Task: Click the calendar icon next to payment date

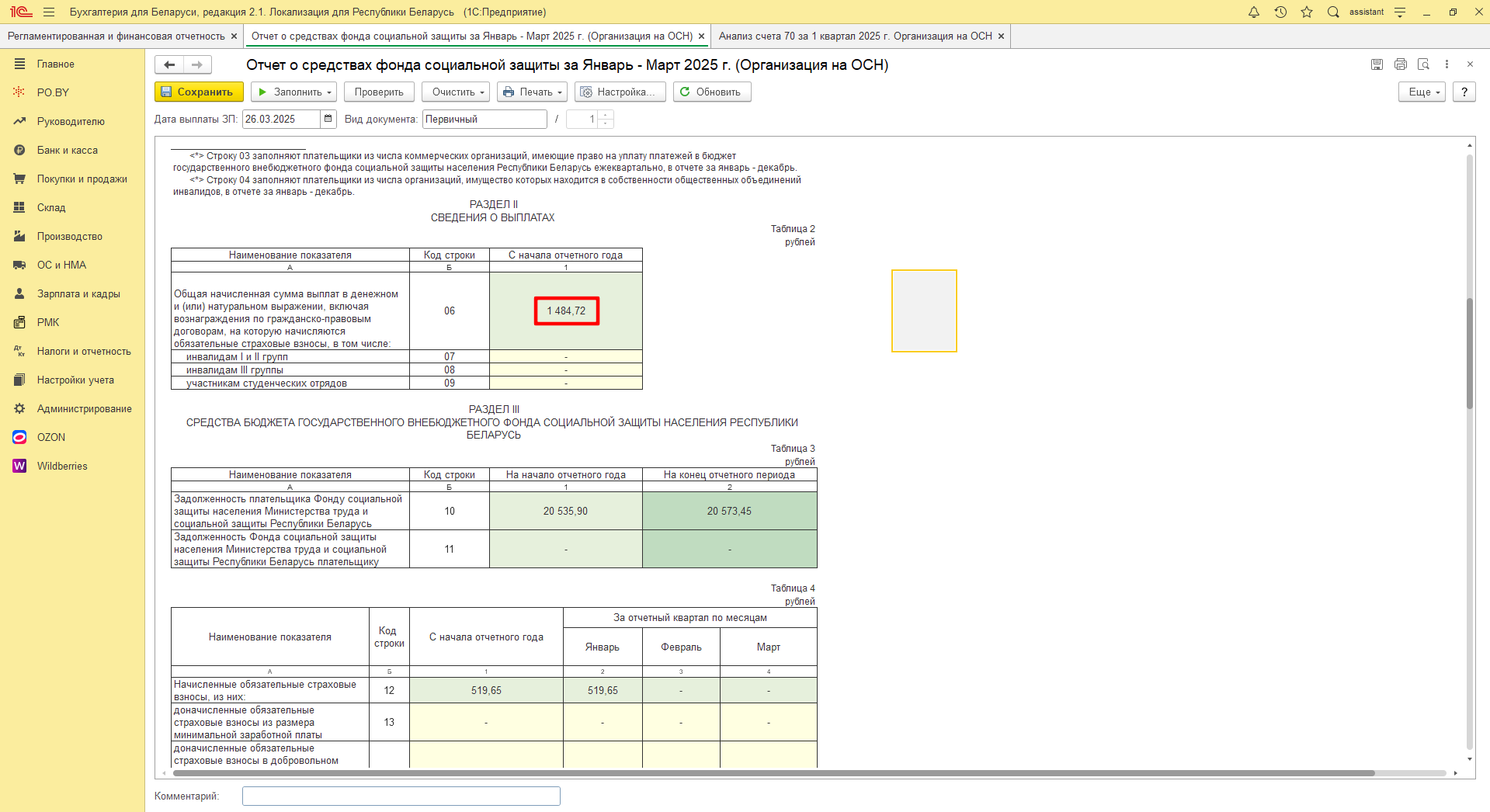Action: pos(328,119)
